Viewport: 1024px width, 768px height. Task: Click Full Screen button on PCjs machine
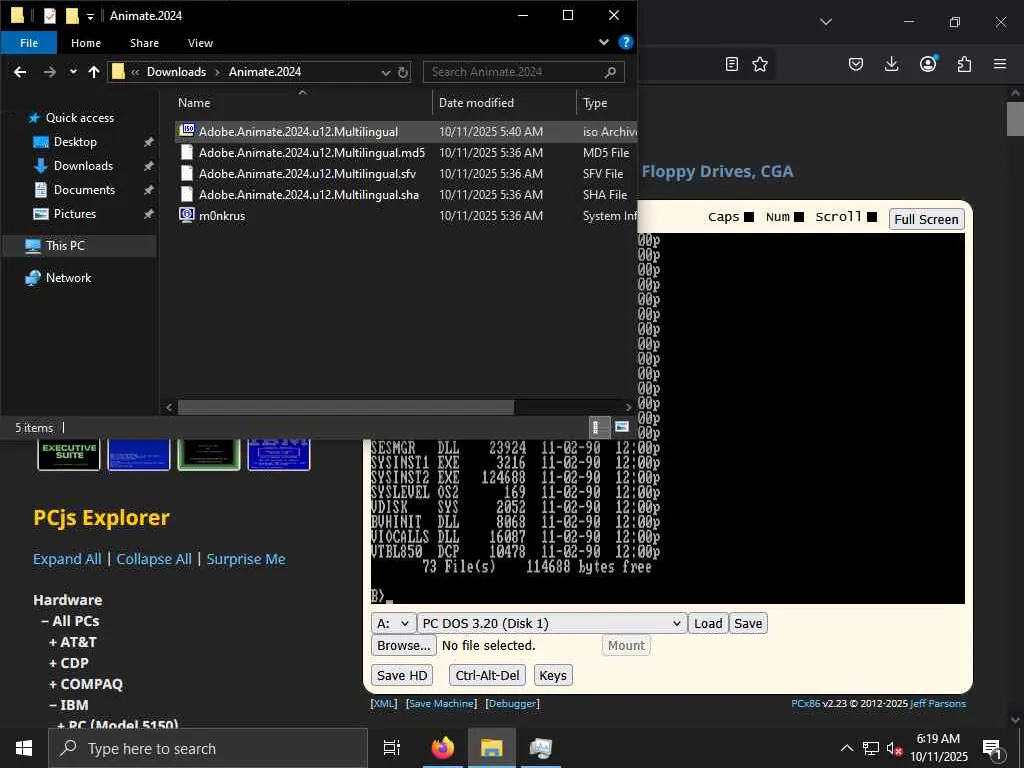click(926, 219)
